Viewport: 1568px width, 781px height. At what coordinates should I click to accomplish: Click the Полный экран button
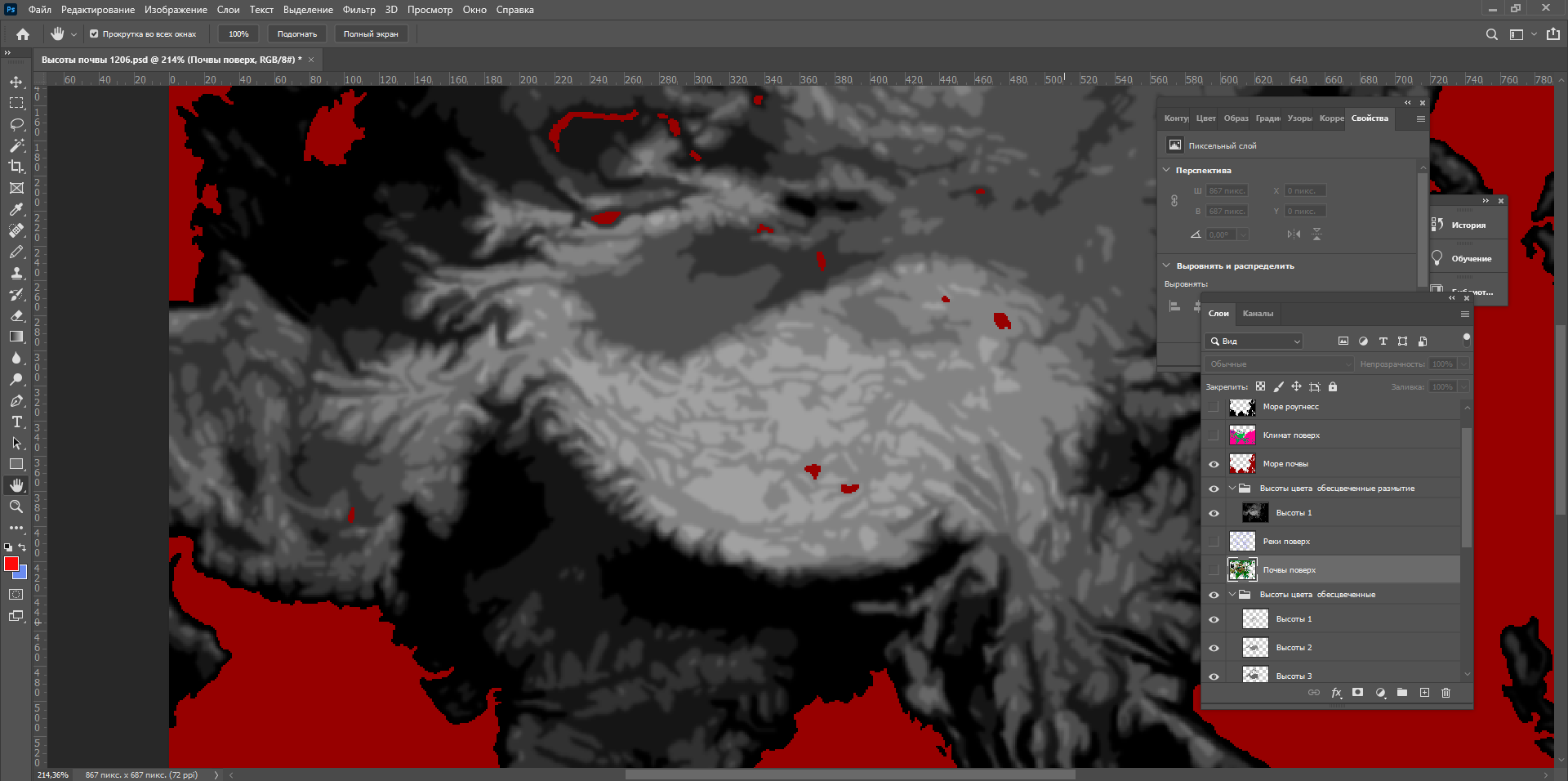(x=371, y=34)
